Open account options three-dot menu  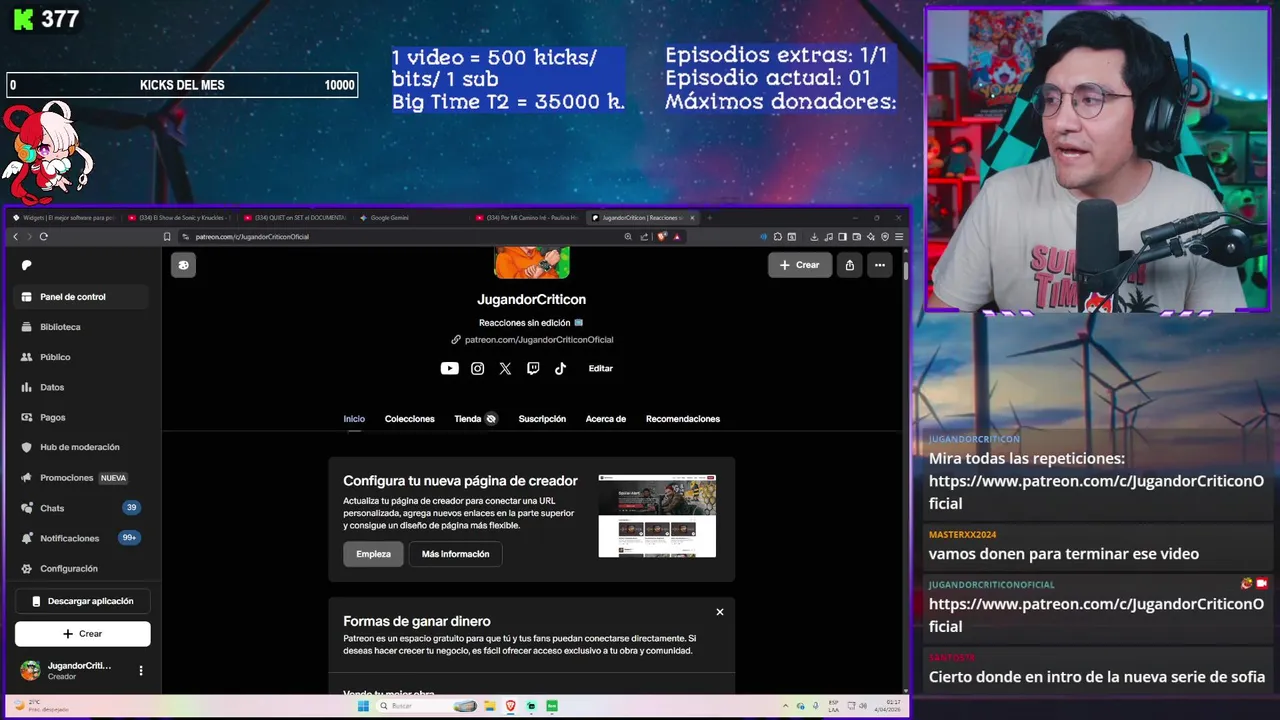click(x=141, y=671)
